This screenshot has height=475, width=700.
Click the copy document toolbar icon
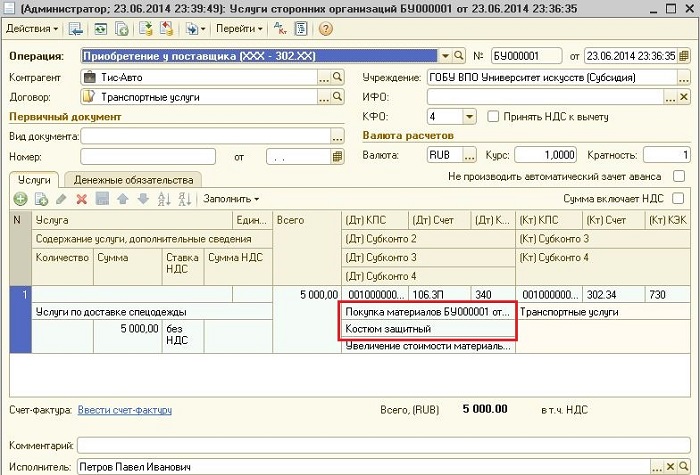(121, 29)
